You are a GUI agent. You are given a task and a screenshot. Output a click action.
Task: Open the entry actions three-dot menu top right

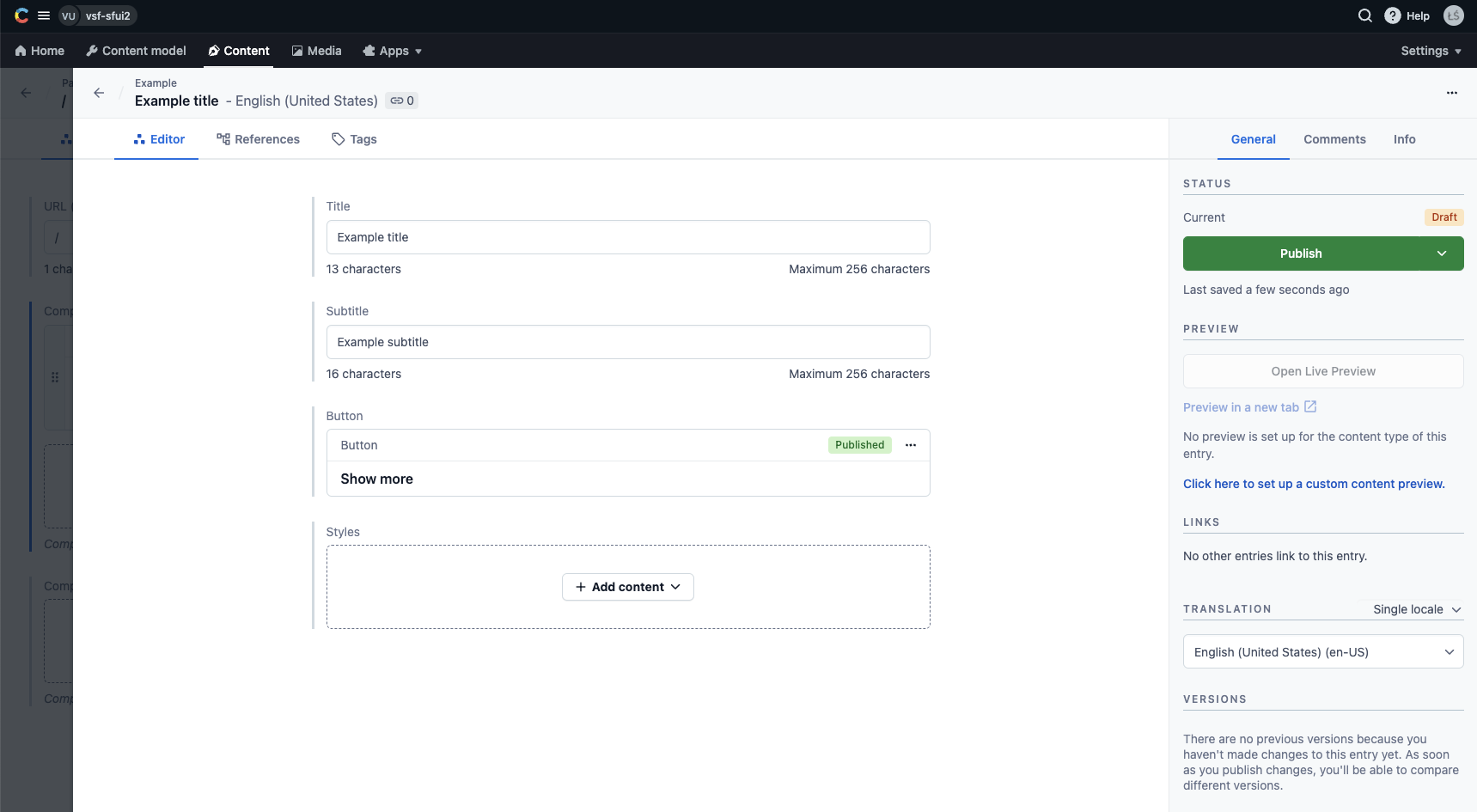point(1452,93)
